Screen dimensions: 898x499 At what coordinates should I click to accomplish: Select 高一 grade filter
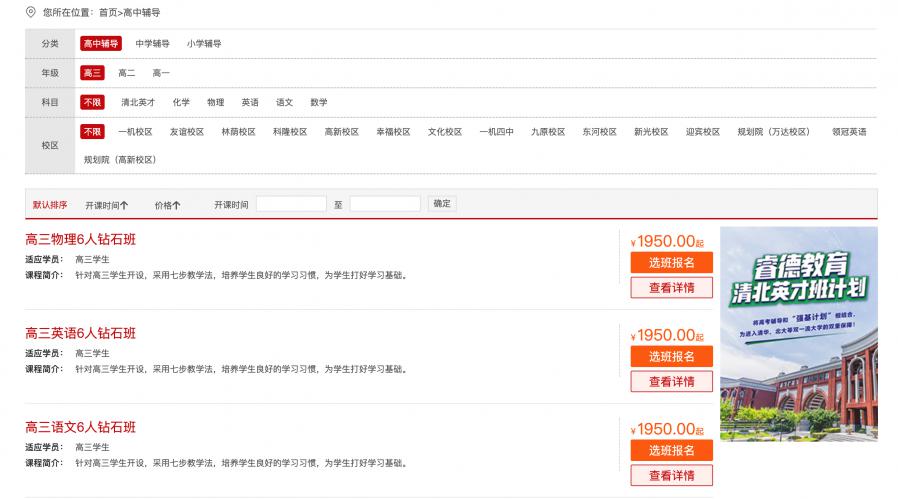[161, 73]
